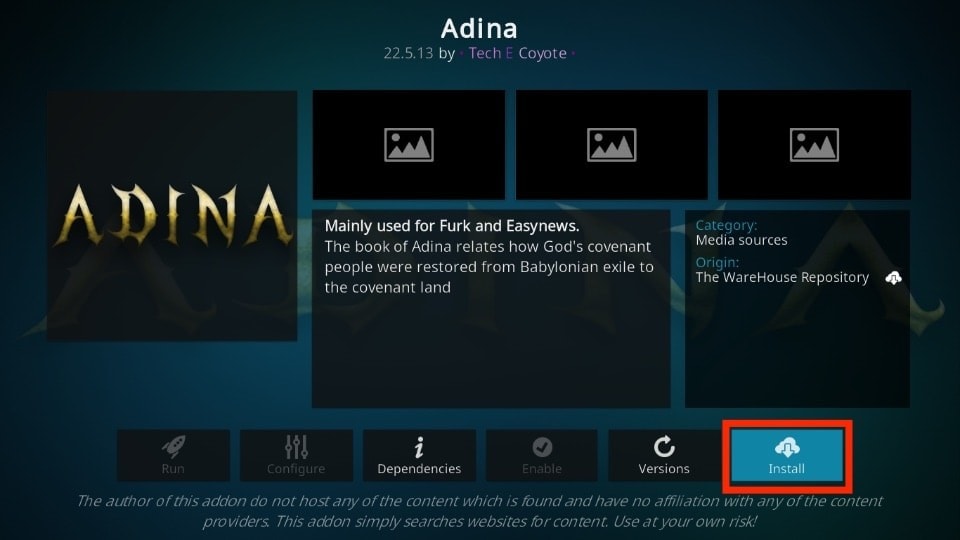
Task: Click the Versions refresh arrow icon
Action: pyautogui.click(x=664, y=447)
